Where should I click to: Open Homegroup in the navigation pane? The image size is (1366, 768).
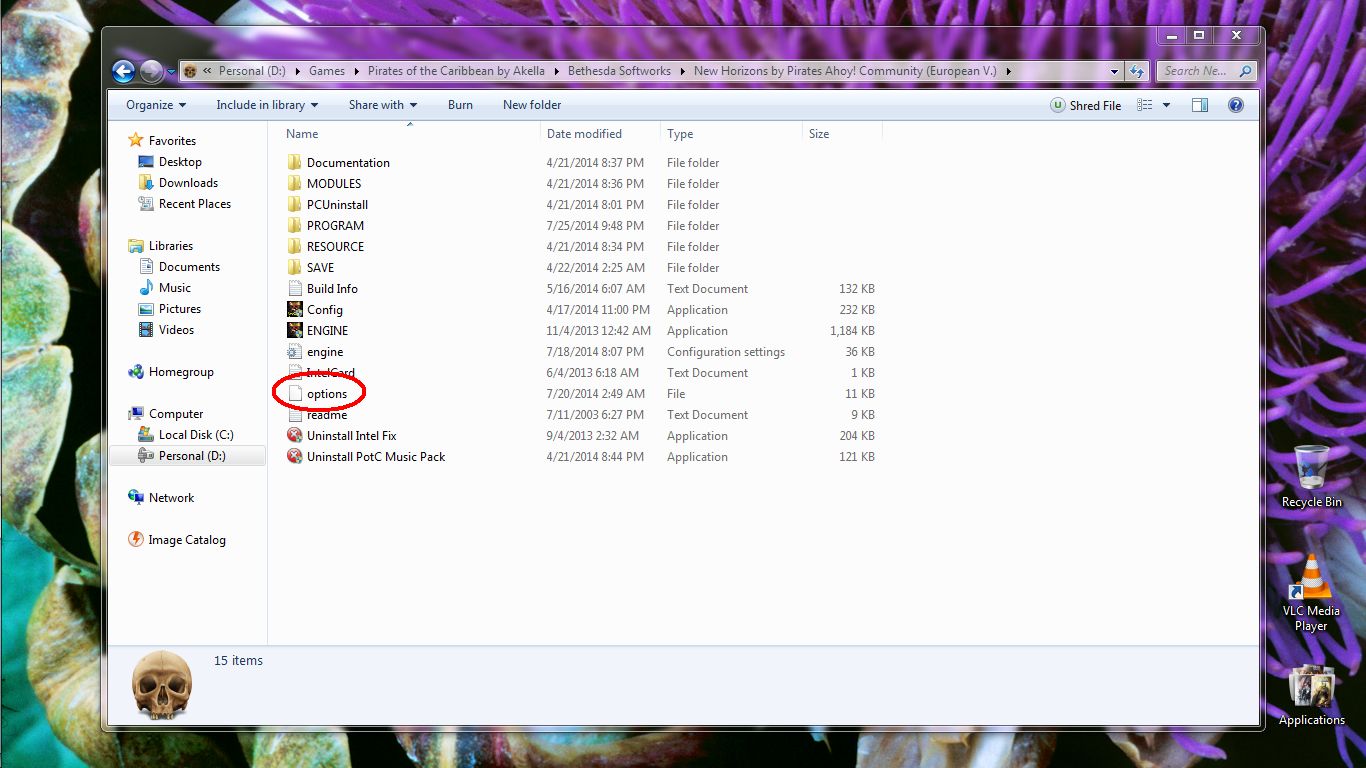pos(181,372)
